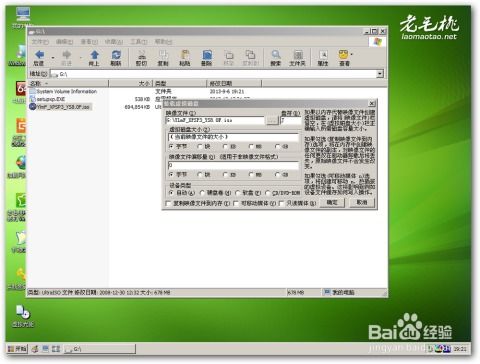Check the removable media checkbox
Viewport: 480px width, 364px height.
tap(236, 203)
